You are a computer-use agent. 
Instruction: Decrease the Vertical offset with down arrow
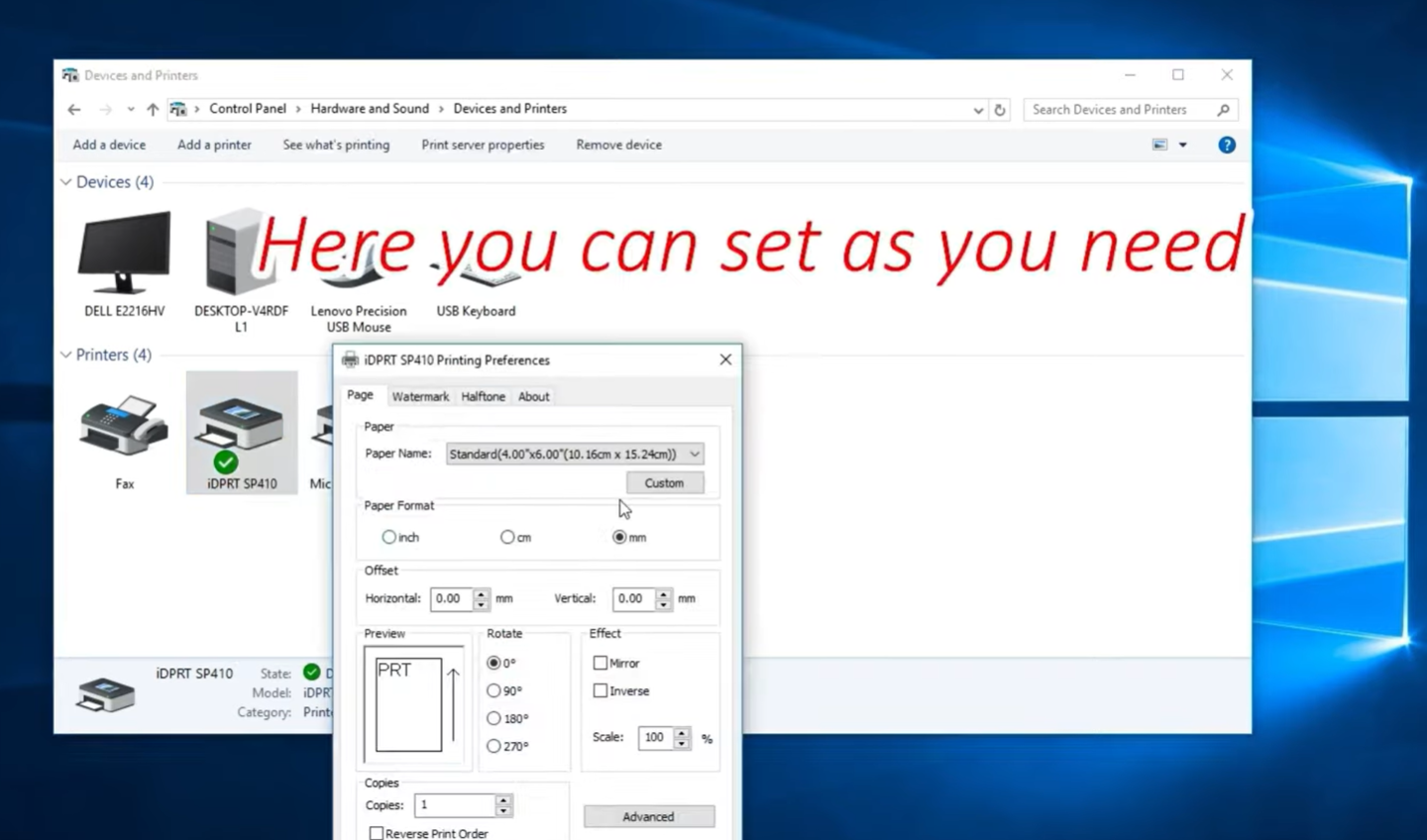664,603
